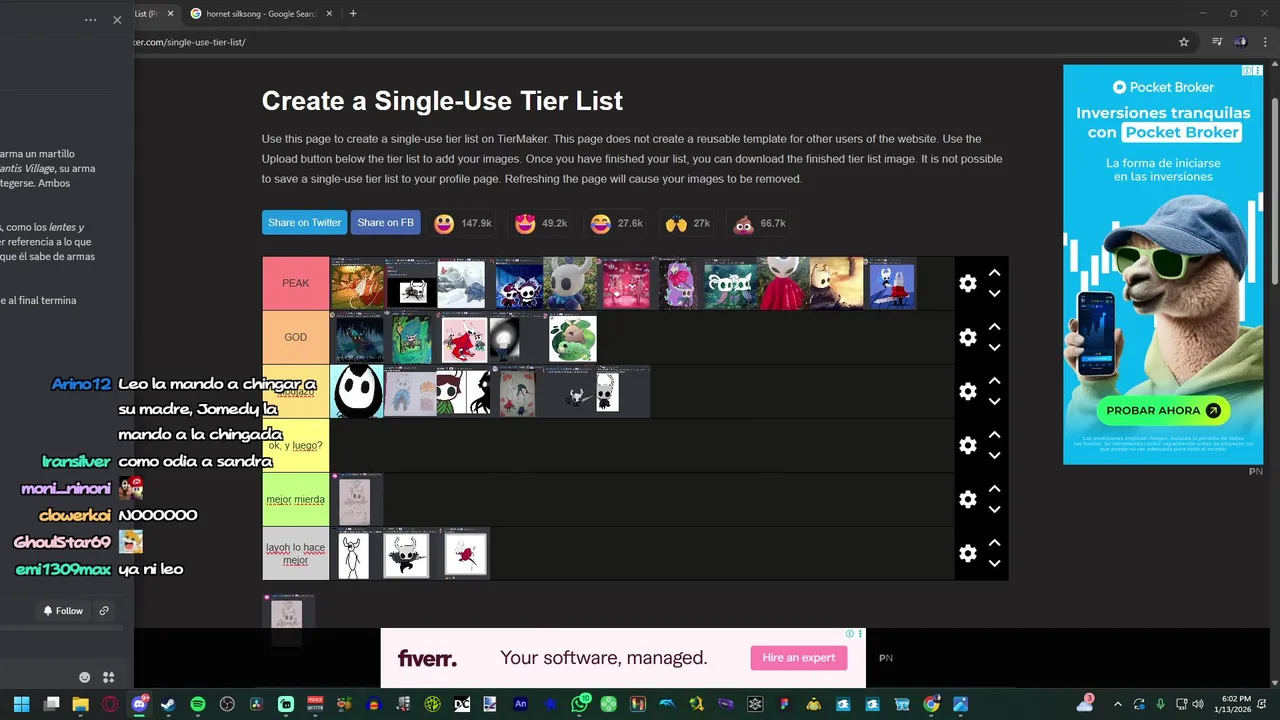Open the three-dots menu in the left side panel
1280x720 pixels.
91,20
